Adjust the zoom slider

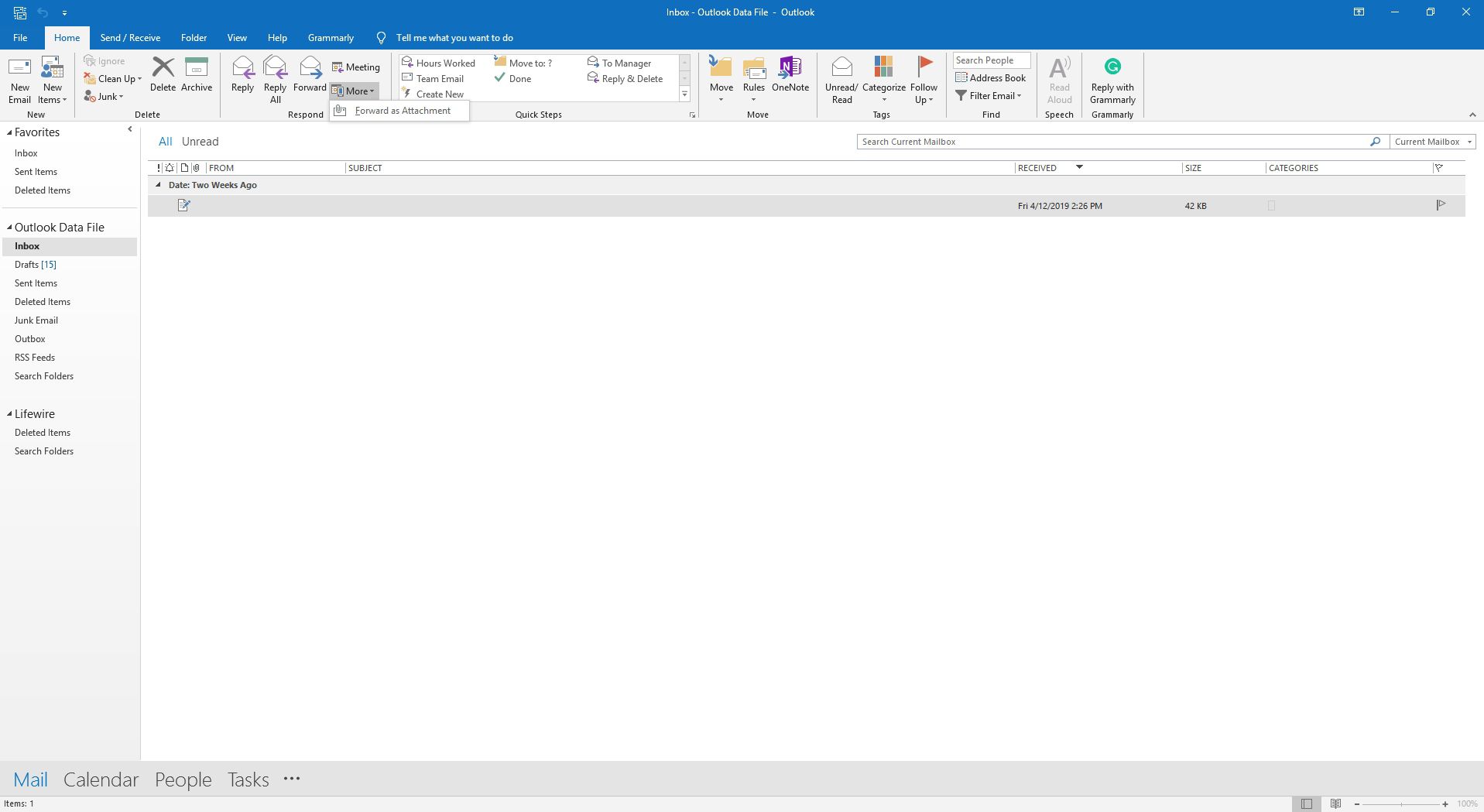(x=1401, y=804)
